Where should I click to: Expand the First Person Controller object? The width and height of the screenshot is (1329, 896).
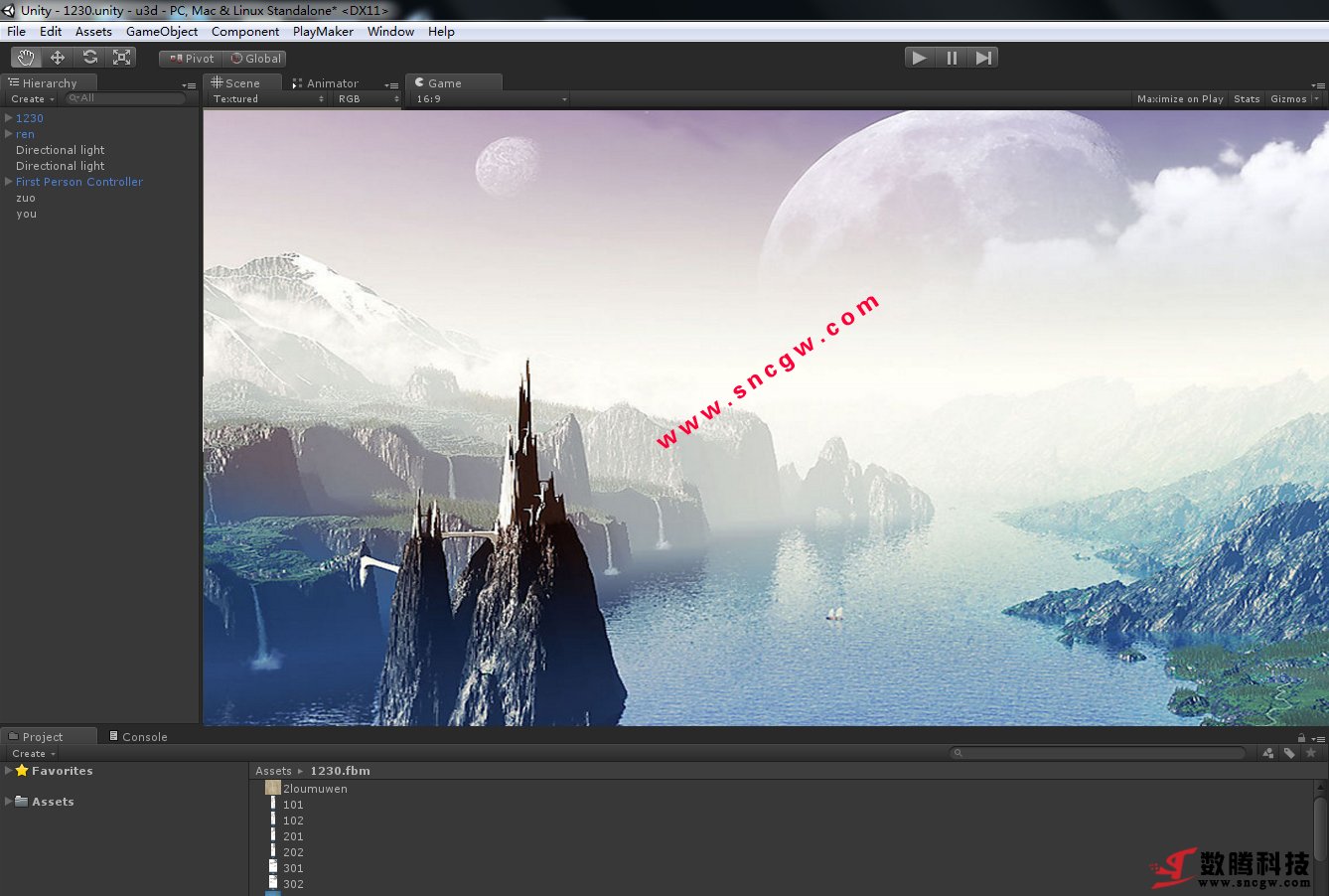[x=9, y=182]
